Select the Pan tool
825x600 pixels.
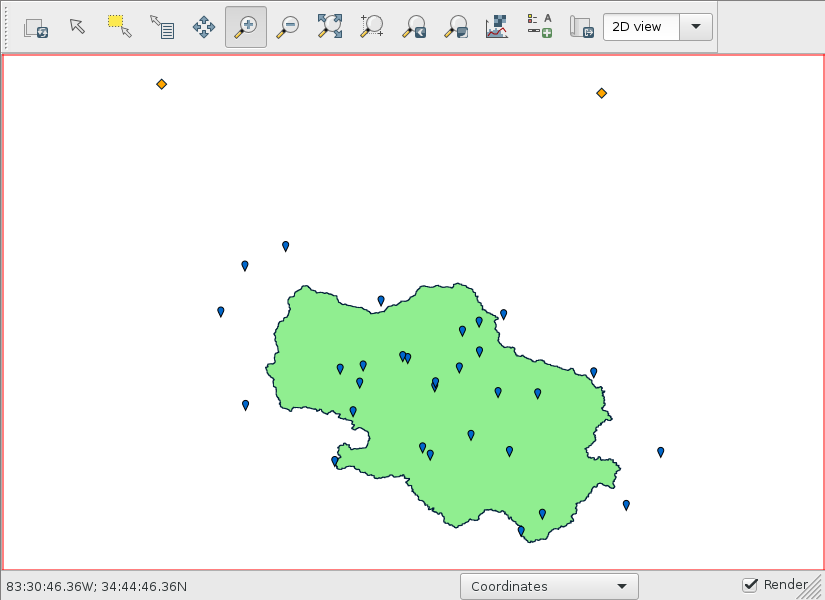click(204, 27)
